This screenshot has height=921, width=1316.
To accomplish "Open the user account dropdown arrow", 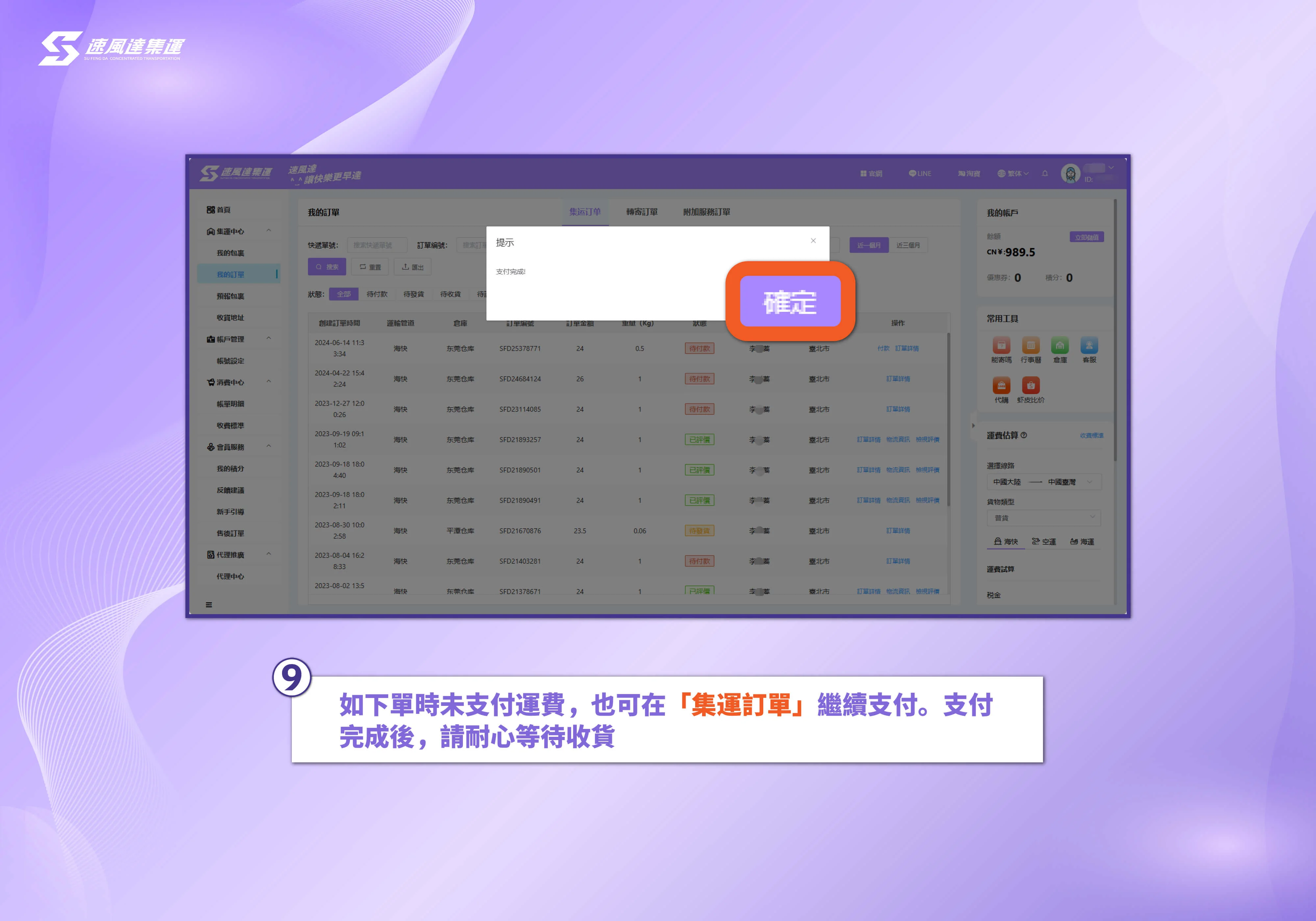I will [1111, 168].
